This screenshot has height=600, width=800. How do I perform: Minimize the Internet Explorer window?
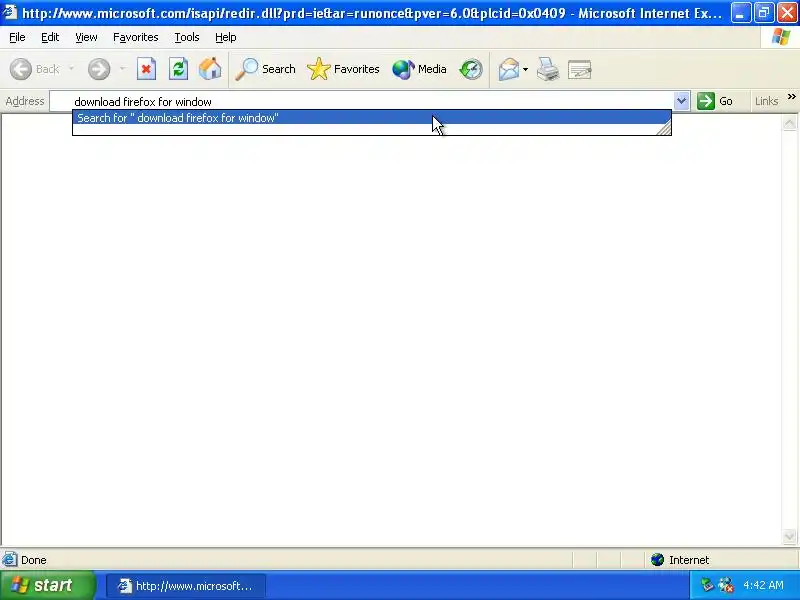[x=740, y=13]
